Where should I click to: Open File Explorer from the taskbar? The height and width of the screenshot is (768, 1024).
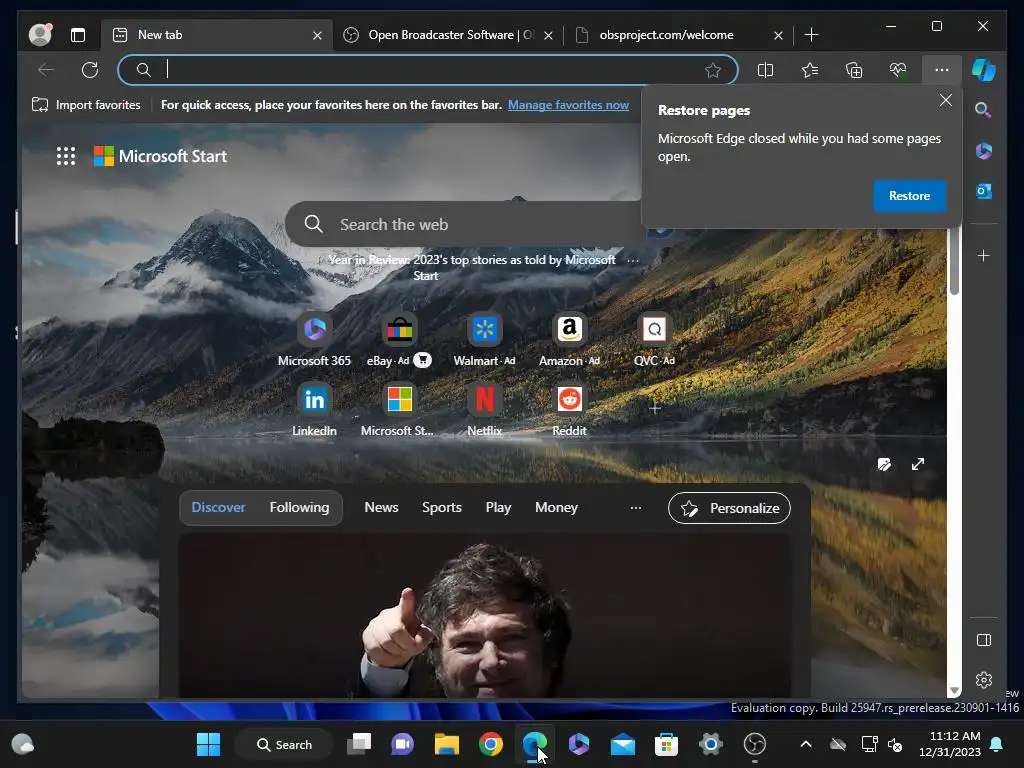(447, 744)
